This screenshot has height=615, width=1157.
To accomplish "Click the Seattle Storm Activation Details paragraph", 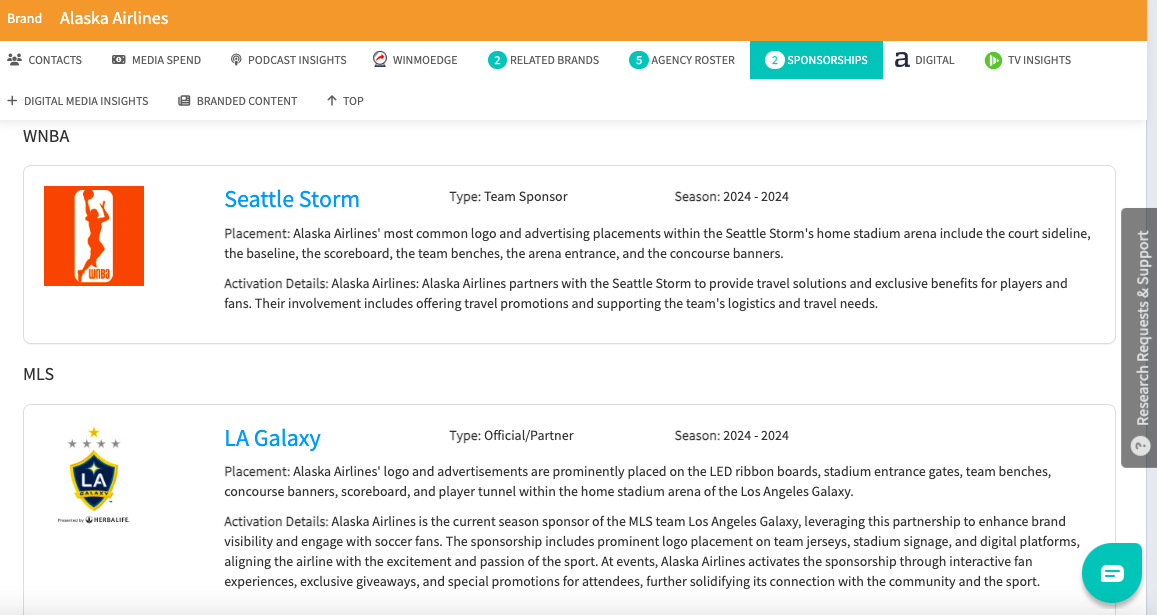I will tap(646, 293).
